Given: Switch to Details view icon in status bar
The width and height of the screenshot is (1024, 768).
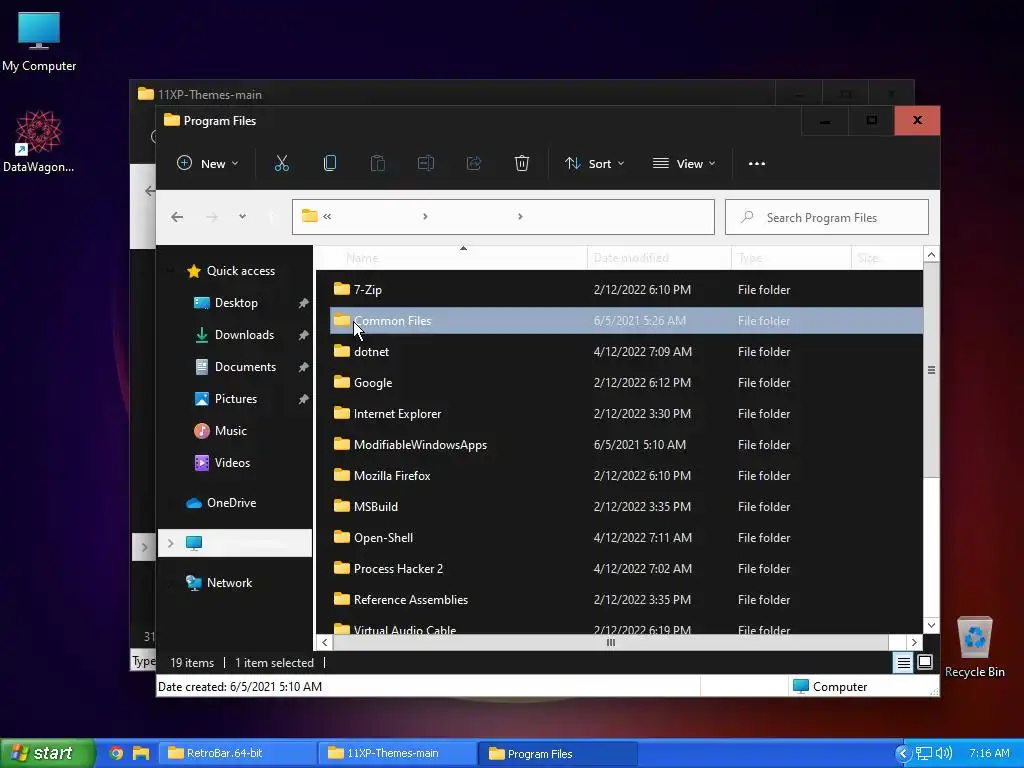Looking at the screenshot, I should tap(903, 663).
